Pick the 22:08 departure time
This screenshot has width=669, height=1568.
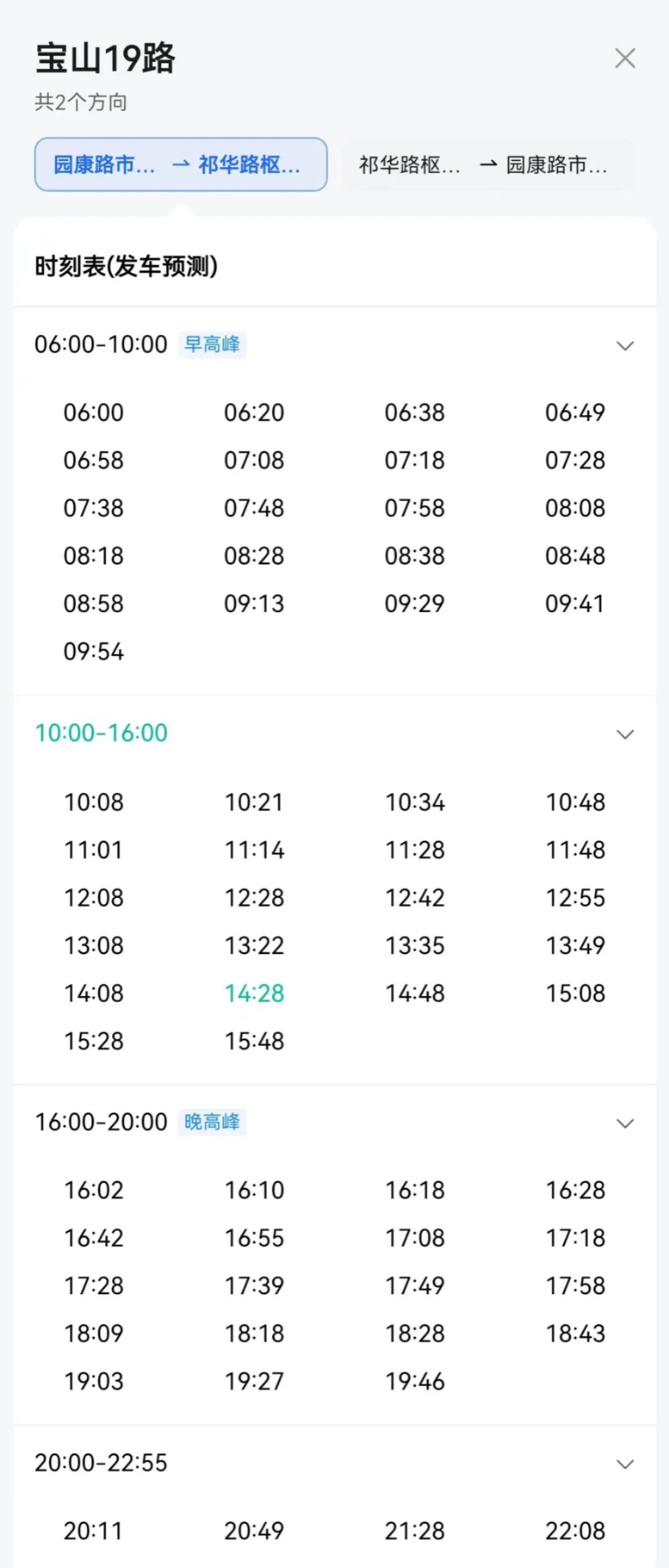[x=575, y=1531]
